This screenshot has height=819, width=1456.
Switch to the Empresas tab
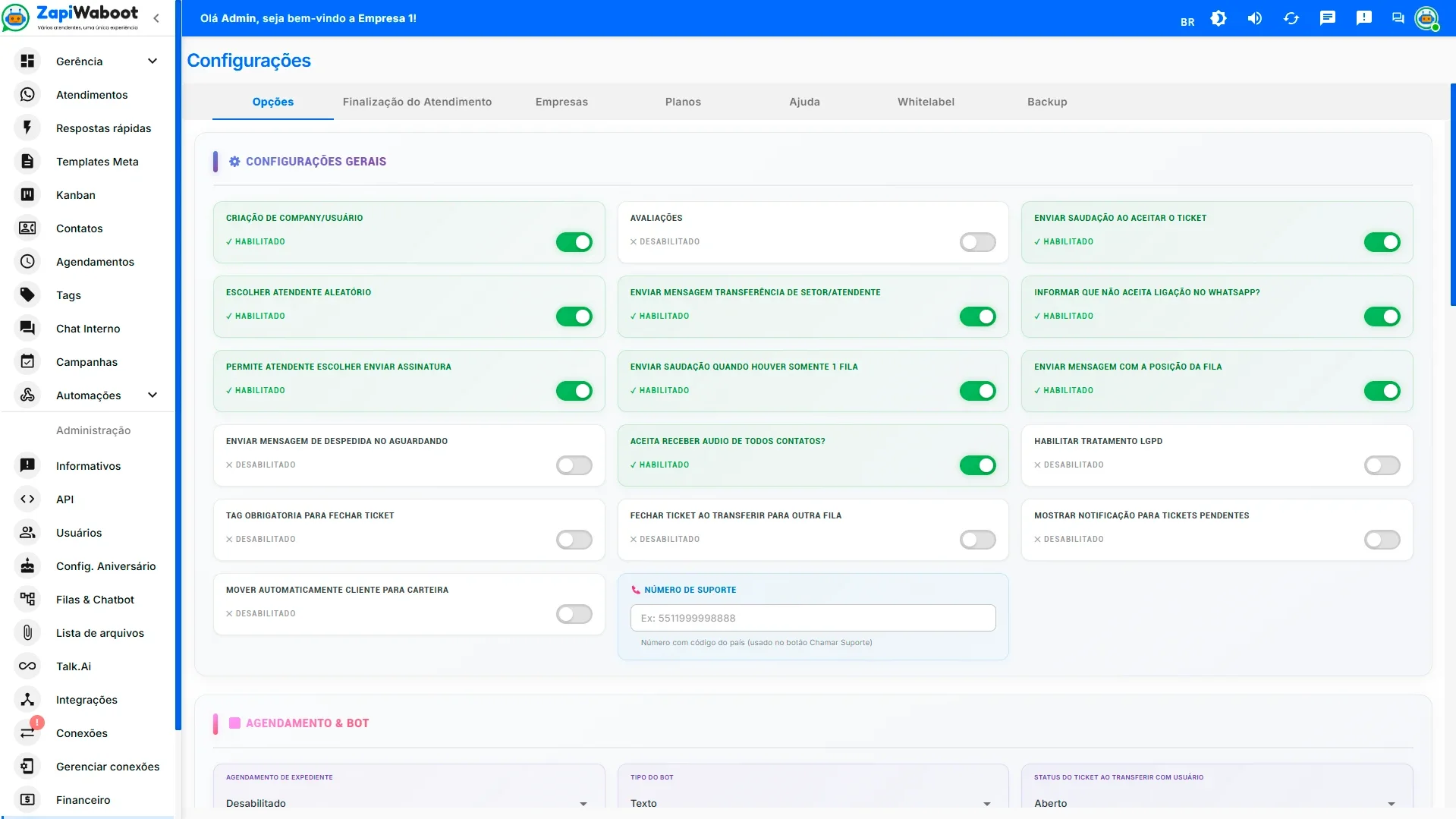561,102
